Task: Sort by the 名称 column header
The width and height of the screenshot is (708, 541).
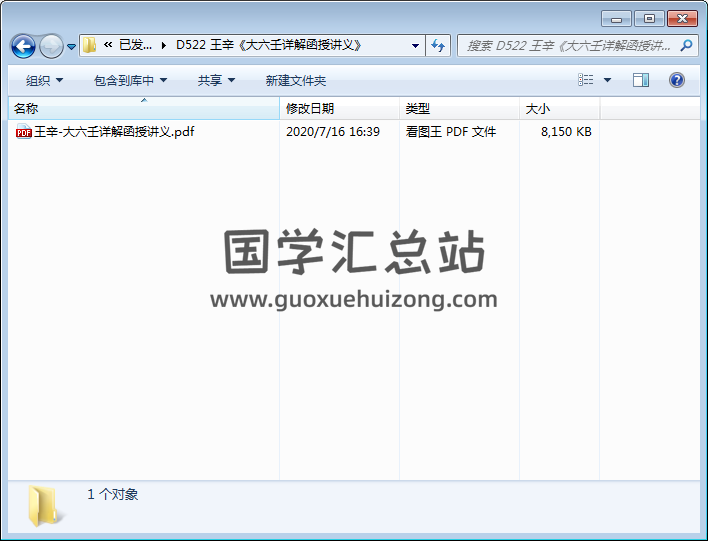Action: pos(144,108)
